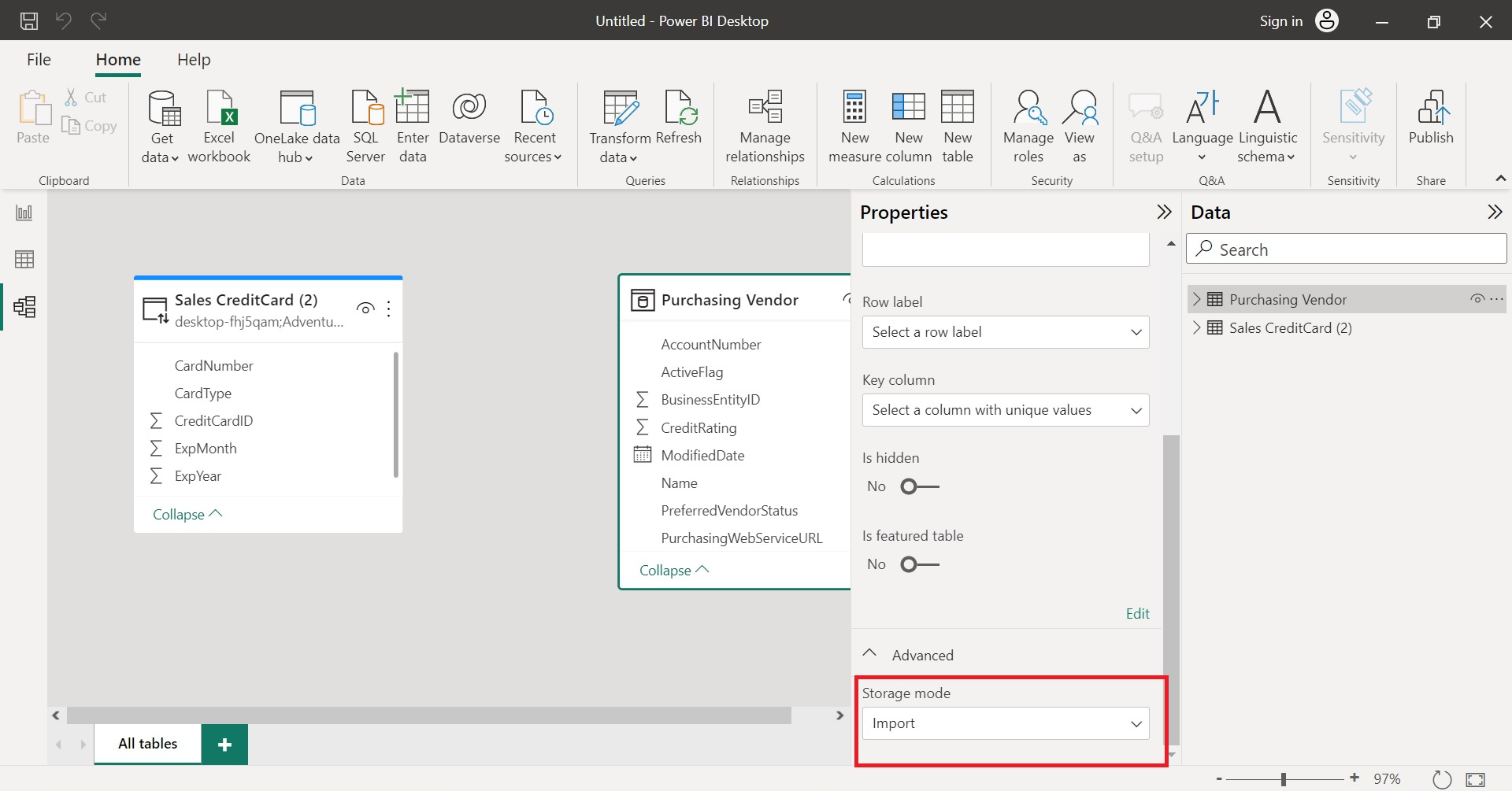The image size is (1512, 791).
Task: Open Language options in Q&A group
Action: coord(1203,127)
